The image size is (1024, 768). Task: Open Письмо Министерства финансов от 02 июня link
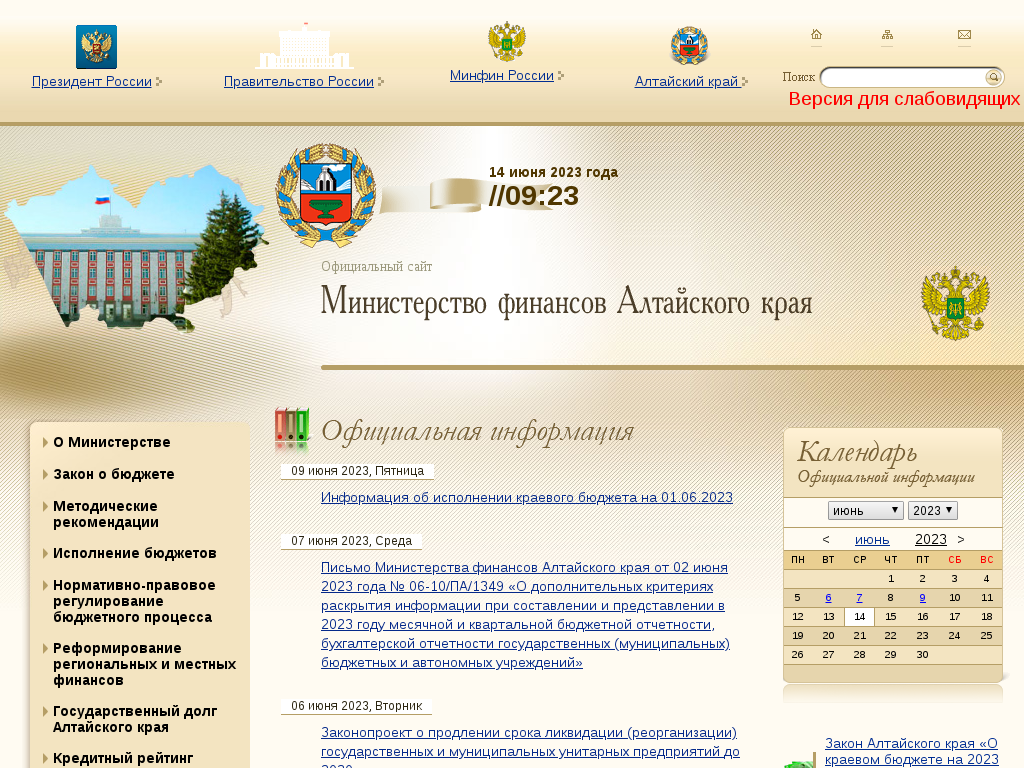(x=525, y=615)
